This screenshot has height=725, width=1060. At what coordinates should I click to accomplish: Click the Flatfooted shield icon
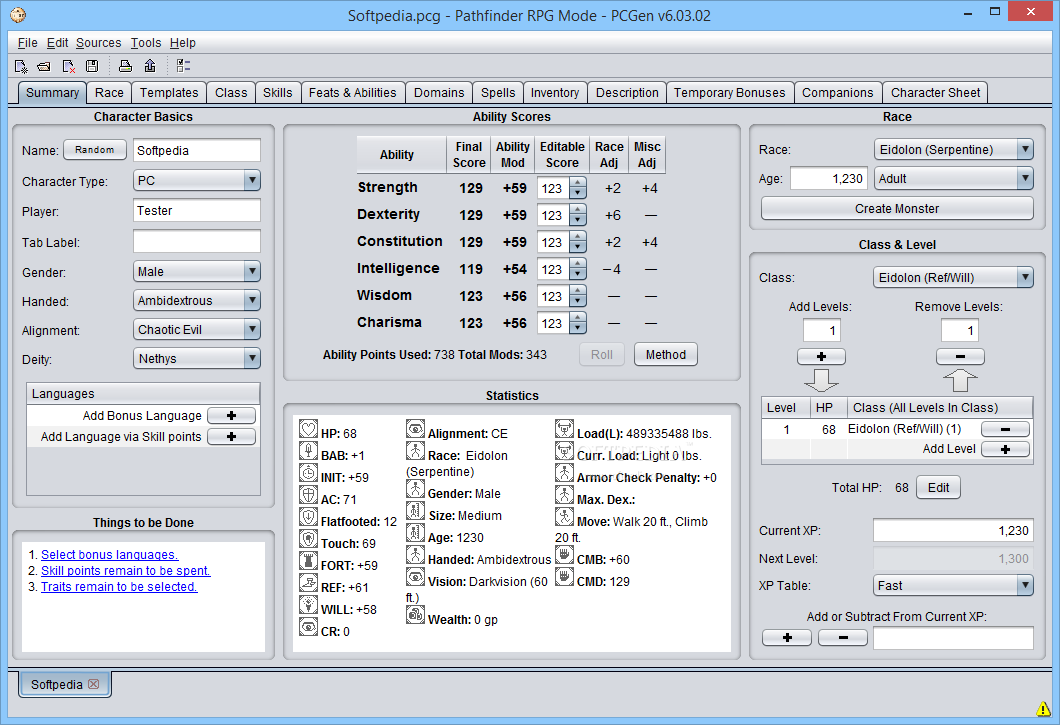[308, 517]
